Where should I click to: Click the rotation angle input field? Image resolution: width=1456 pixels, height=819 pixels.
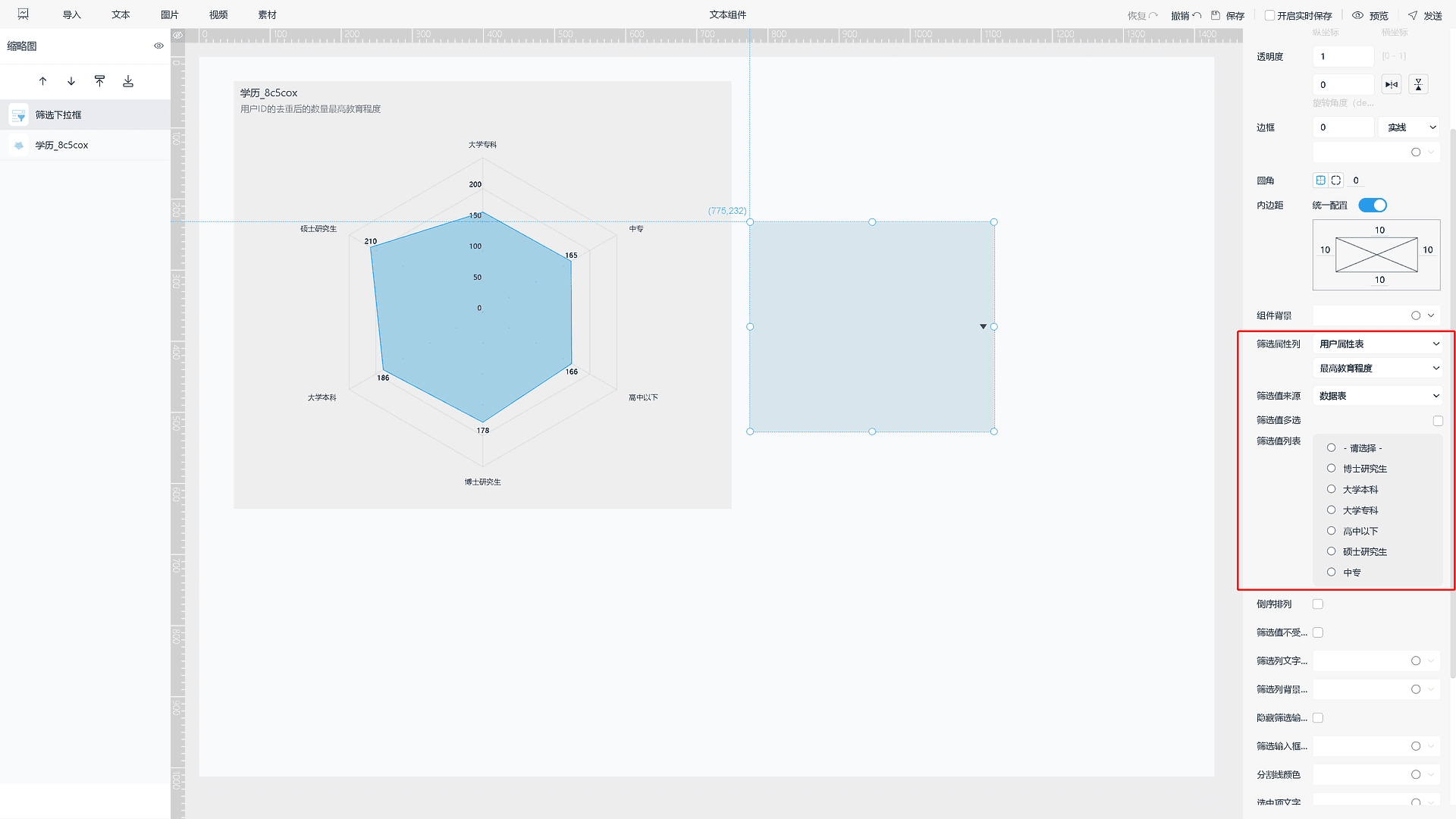(1344, 85)
